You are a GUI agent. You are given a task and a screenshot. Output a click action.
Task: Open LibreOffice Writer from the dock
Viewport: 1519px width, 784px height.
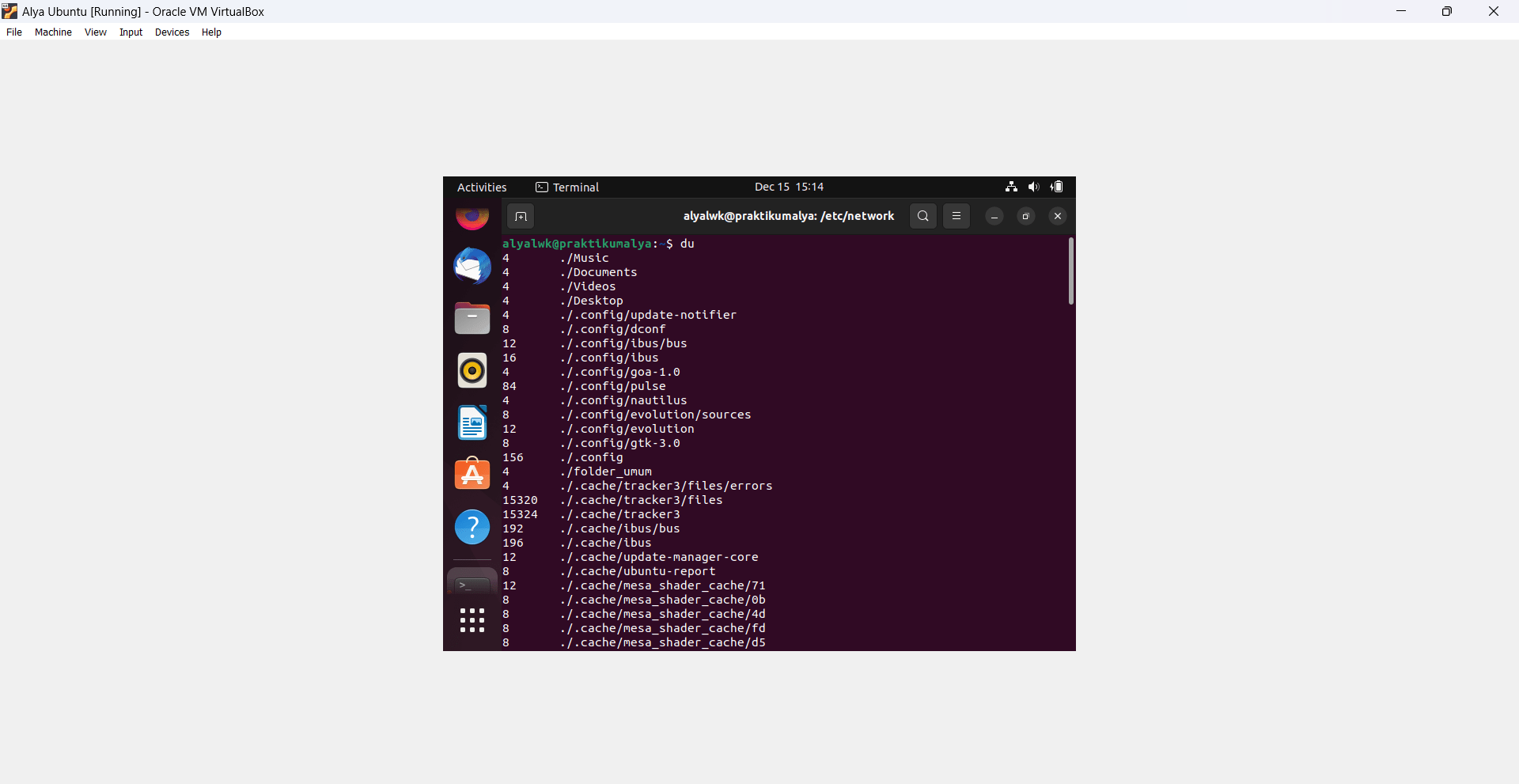[472, 422]
